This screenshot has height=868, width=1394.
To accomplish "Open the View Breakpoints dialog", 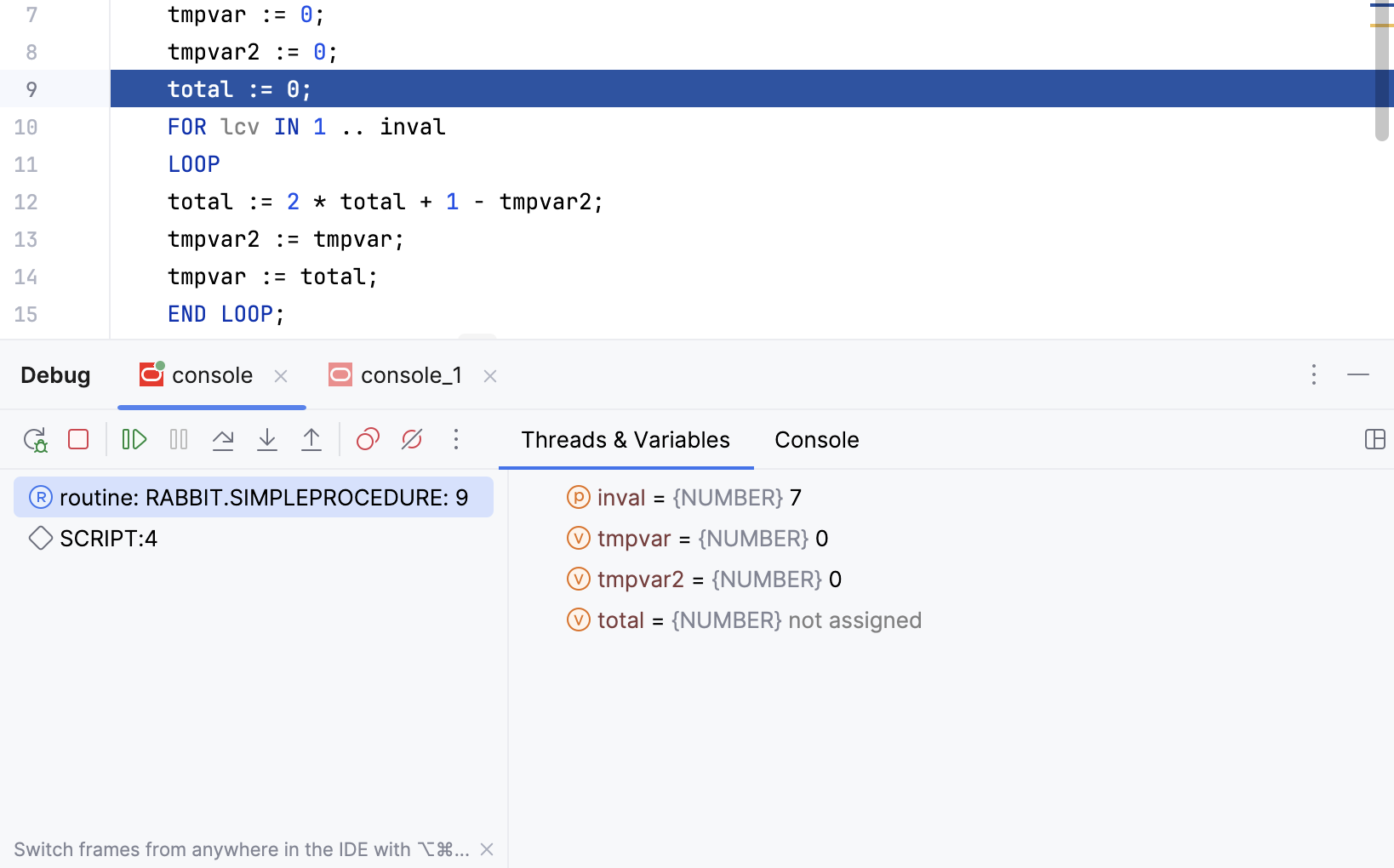I will click(x=368, y=440).
